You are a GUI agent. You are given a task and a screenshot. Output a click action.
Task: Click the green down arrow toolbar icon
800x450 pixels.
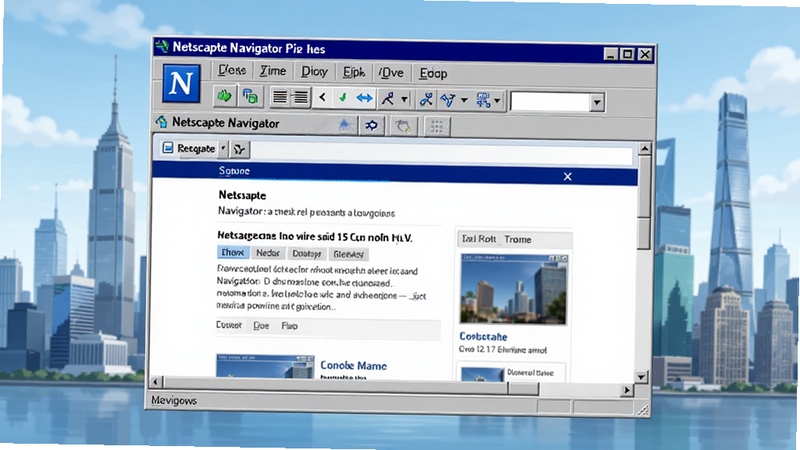(x=343, y=97)
